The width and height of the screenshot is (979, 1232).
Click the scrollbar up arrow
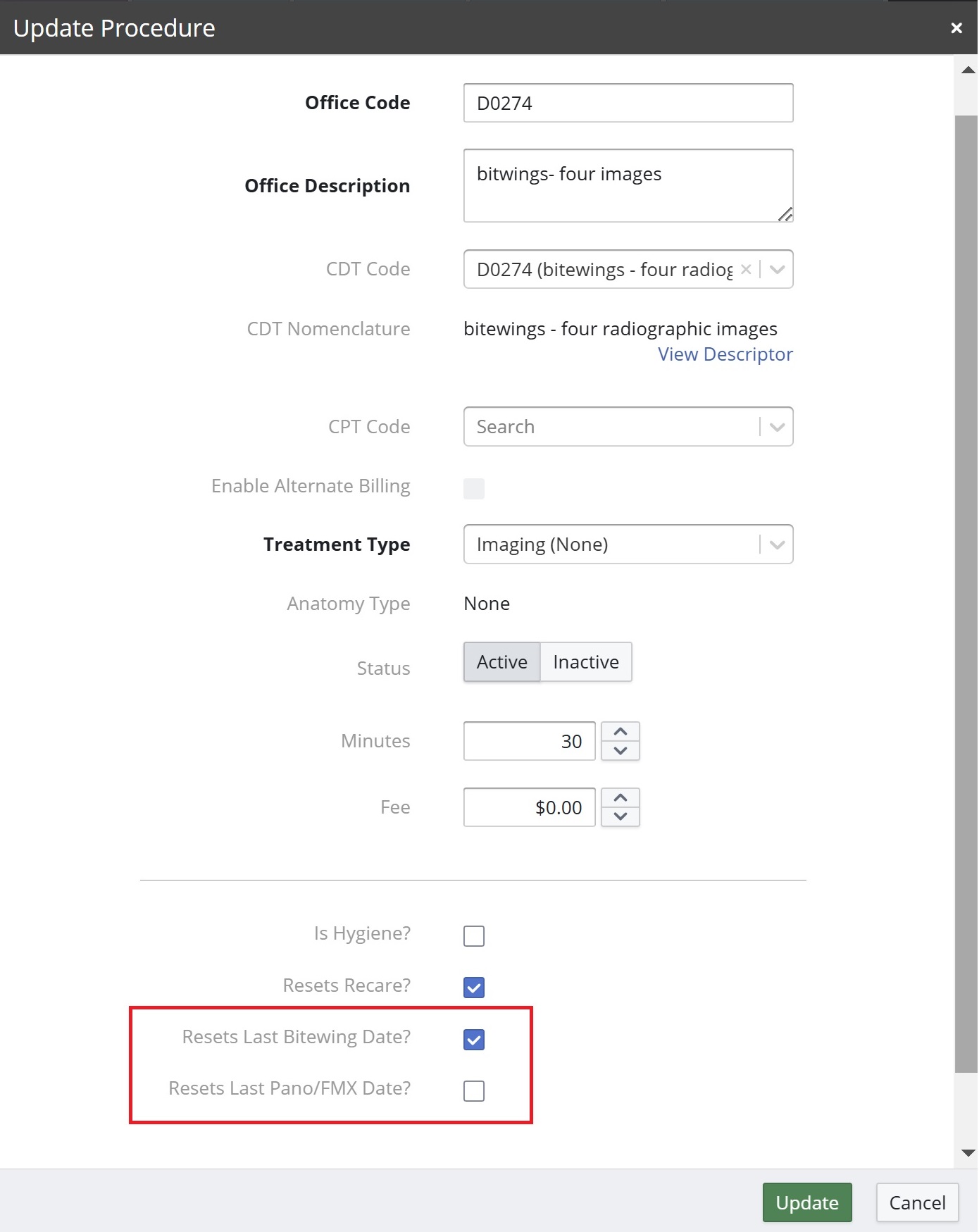point(968,70)
